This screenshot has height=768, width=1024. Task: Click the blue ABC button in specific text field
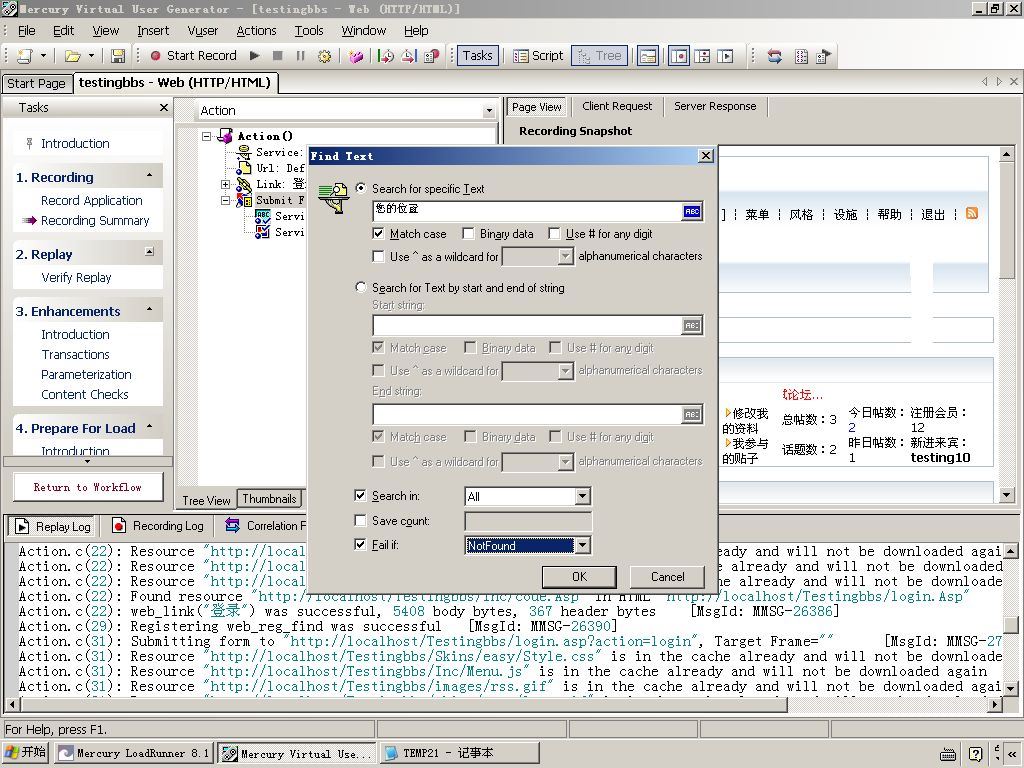(692, 211)
